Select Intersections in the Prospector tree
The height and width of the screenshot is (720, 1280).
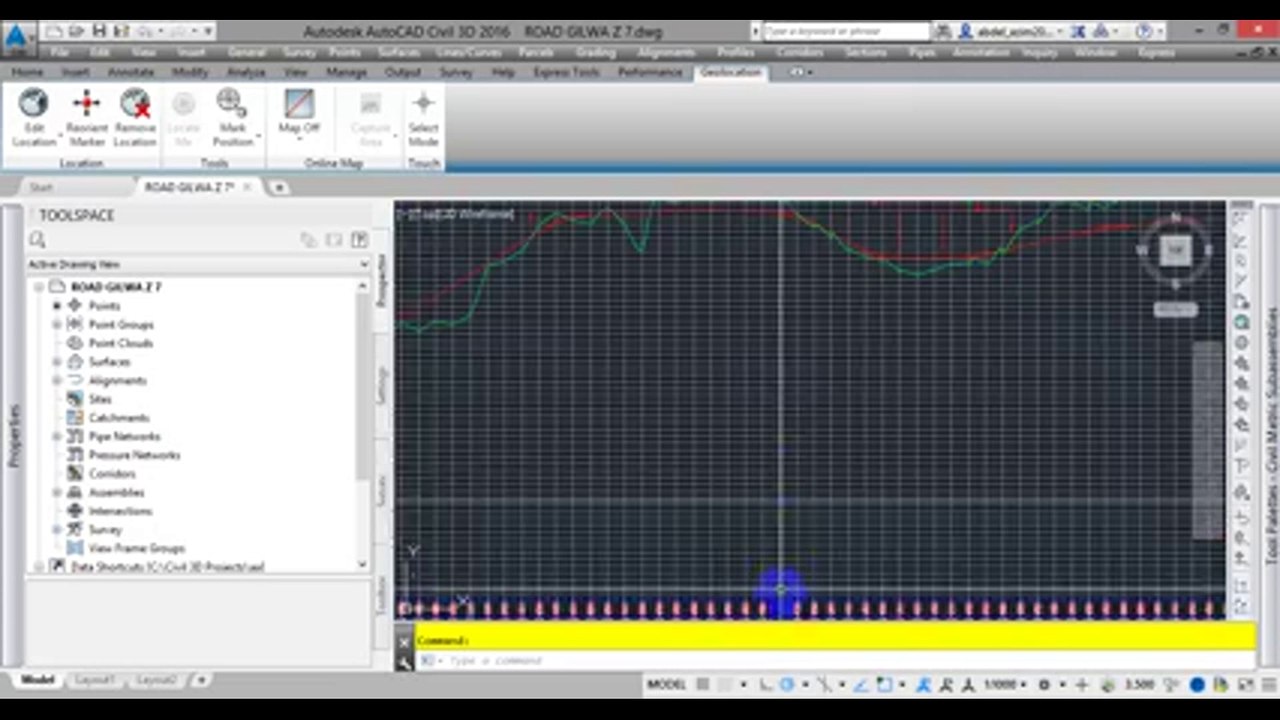[120, 511]
